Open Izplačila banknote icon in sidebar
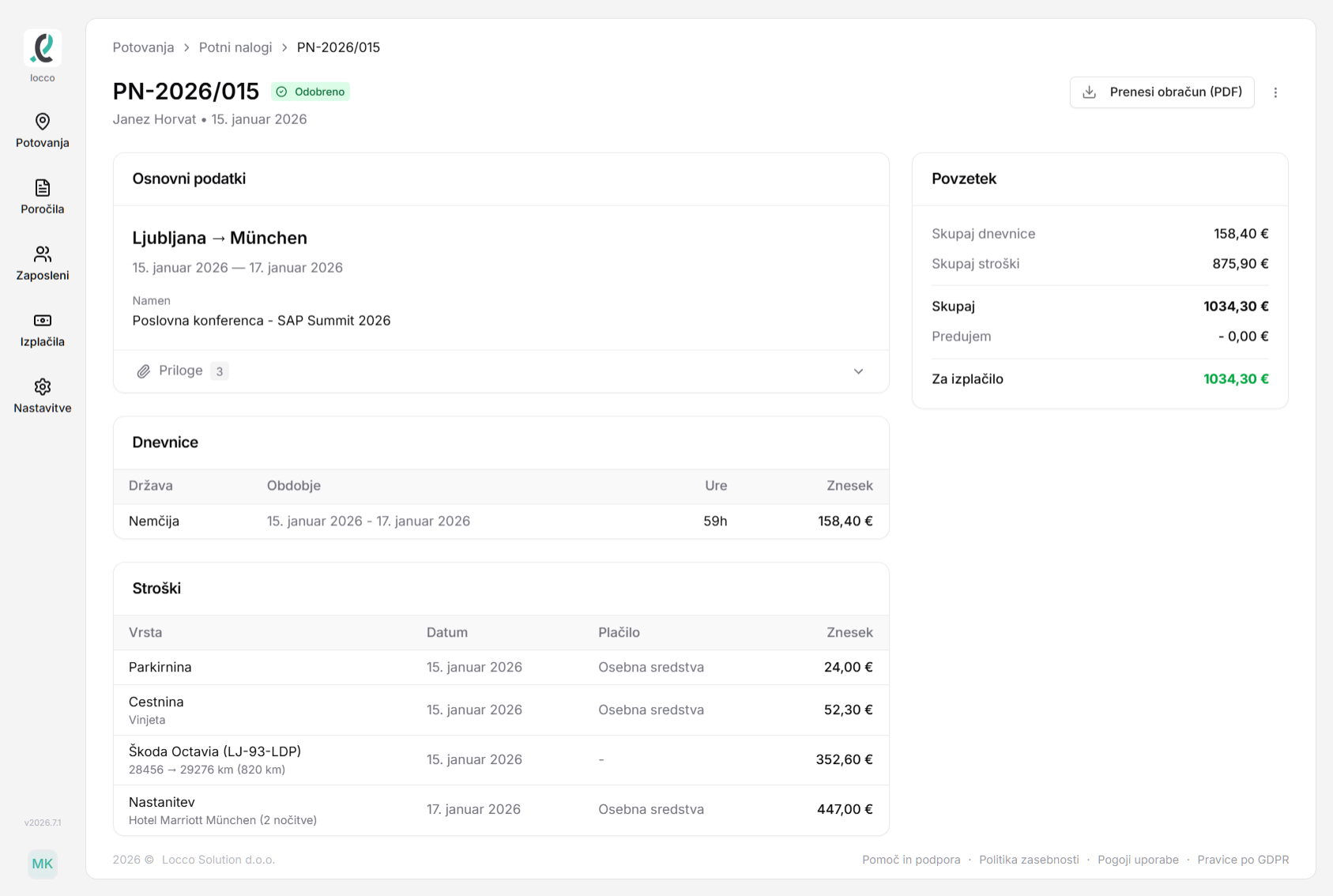 tap(43, 320)
